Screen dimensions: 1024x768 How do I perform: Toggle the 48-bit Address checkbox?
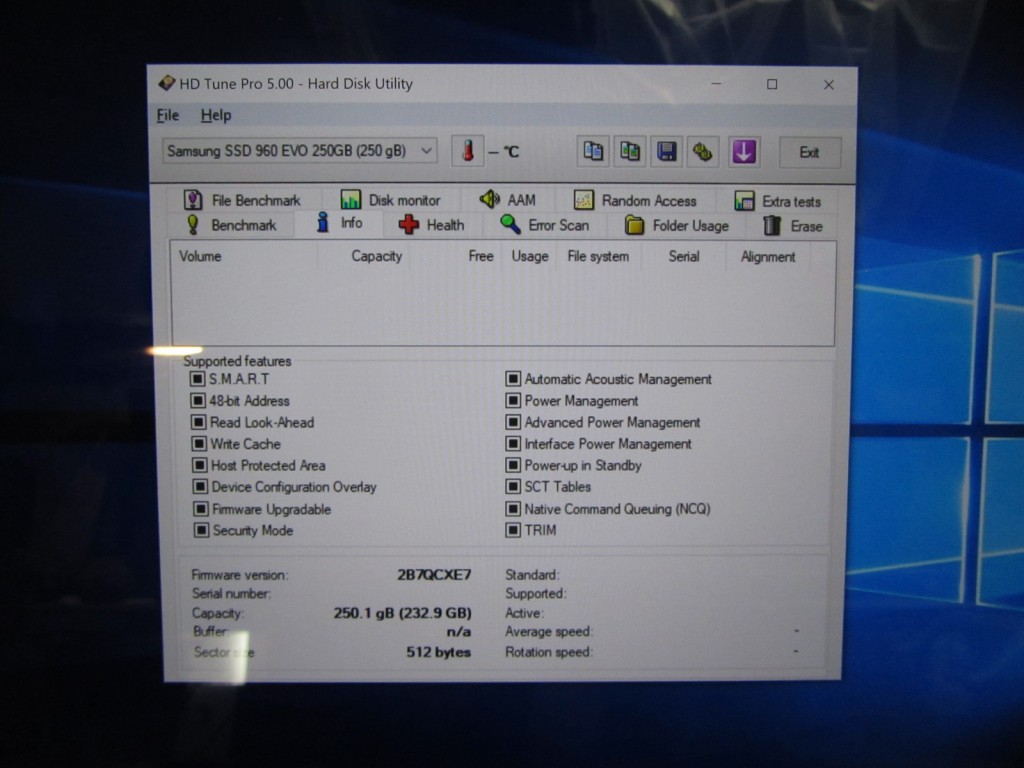click(x=197, y=400)
